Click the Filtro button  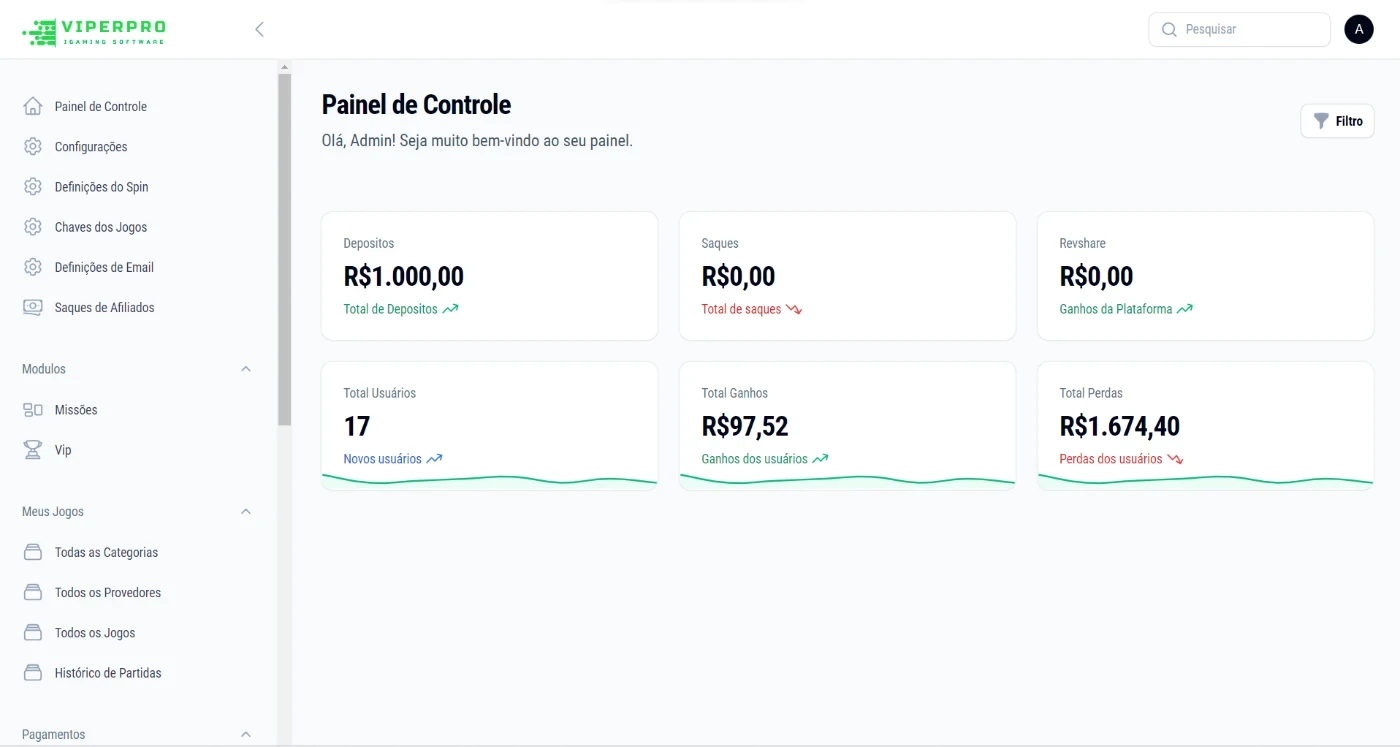coord(1337,121)
